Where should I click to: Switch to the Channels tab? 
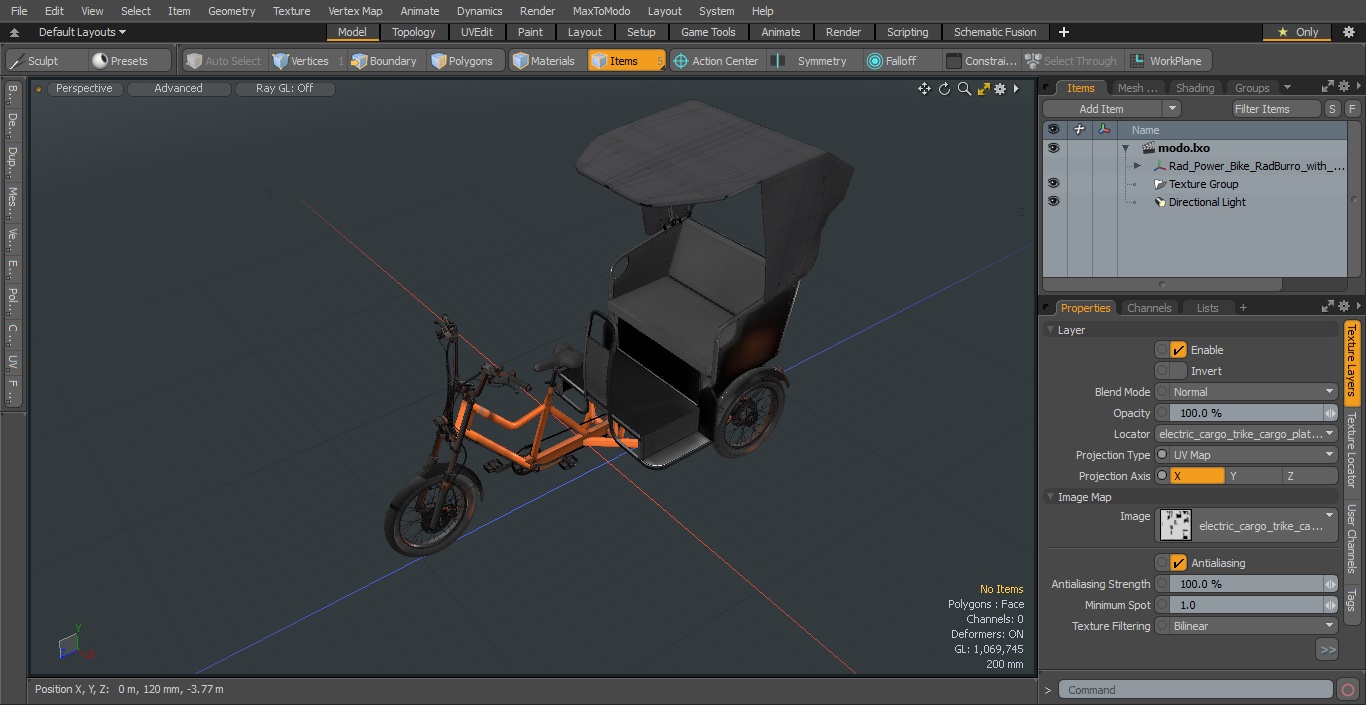pos(1149,308)
